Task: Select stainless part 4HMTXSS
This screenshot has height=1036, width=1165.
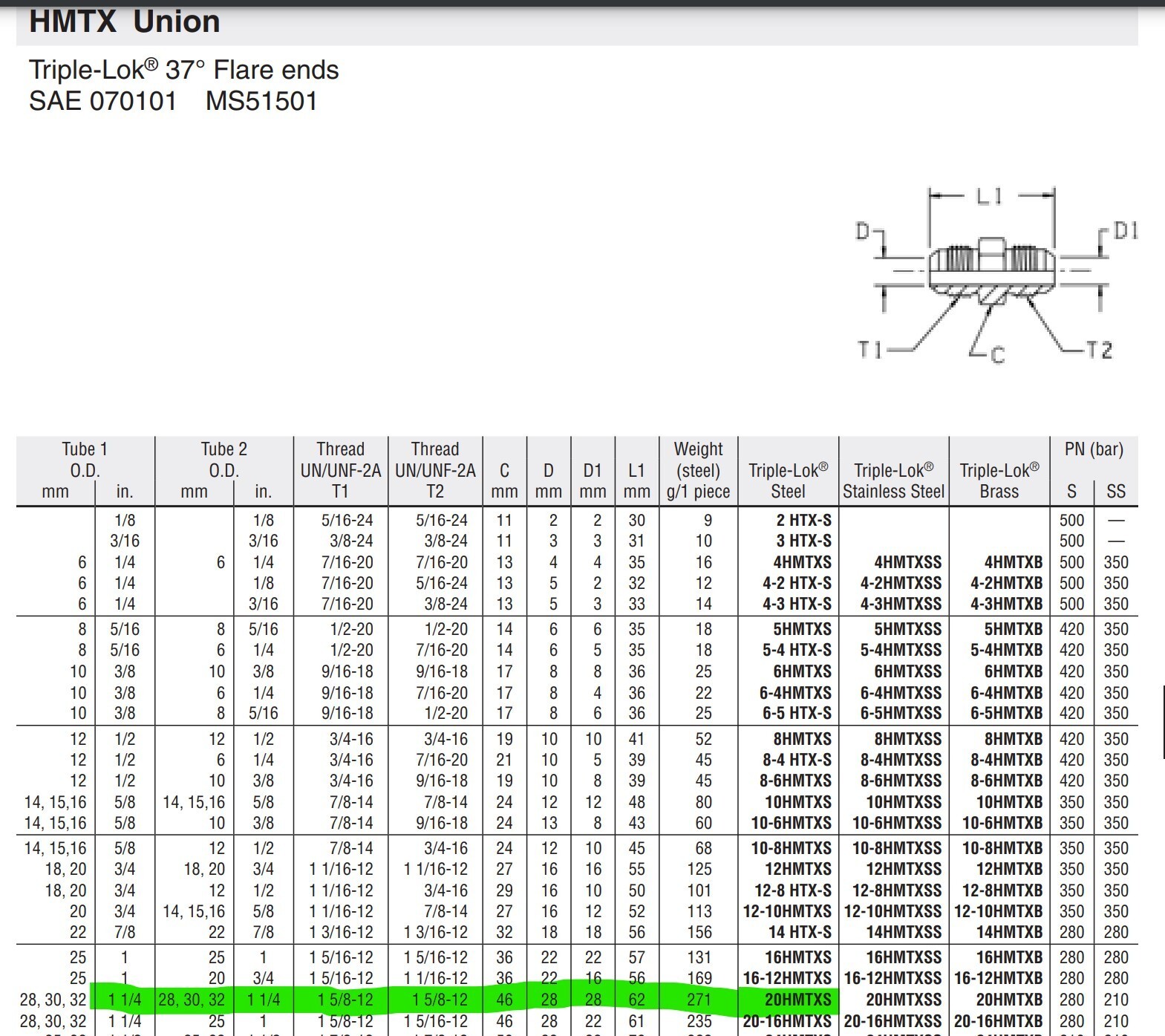Action: [x=908, y=562]
